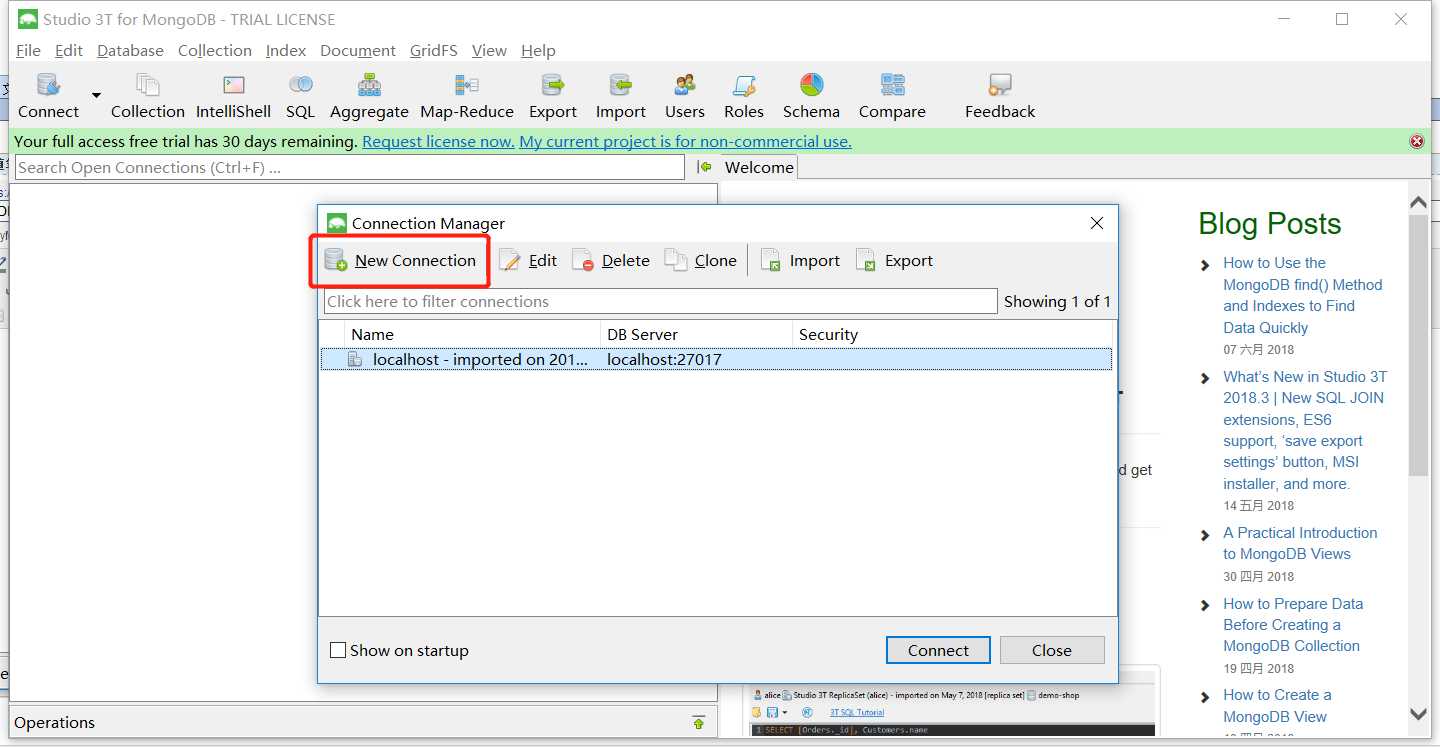Click the Connect button in the dialog

tap(938, 650)
